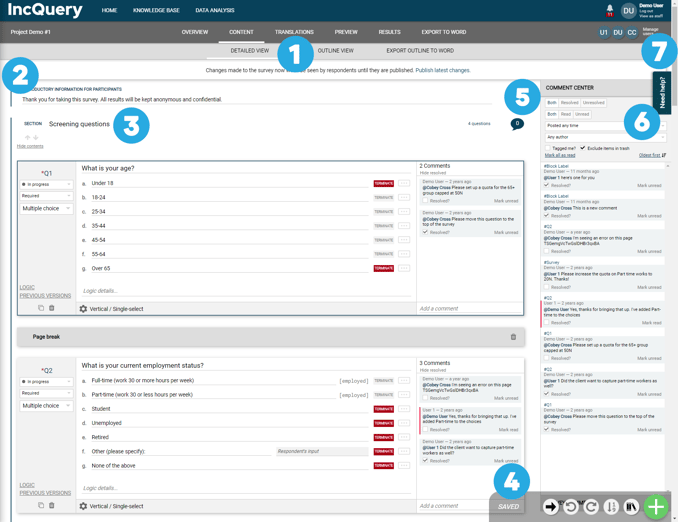
Task: Filter comments by Unresolved
Action: (593, 103)
